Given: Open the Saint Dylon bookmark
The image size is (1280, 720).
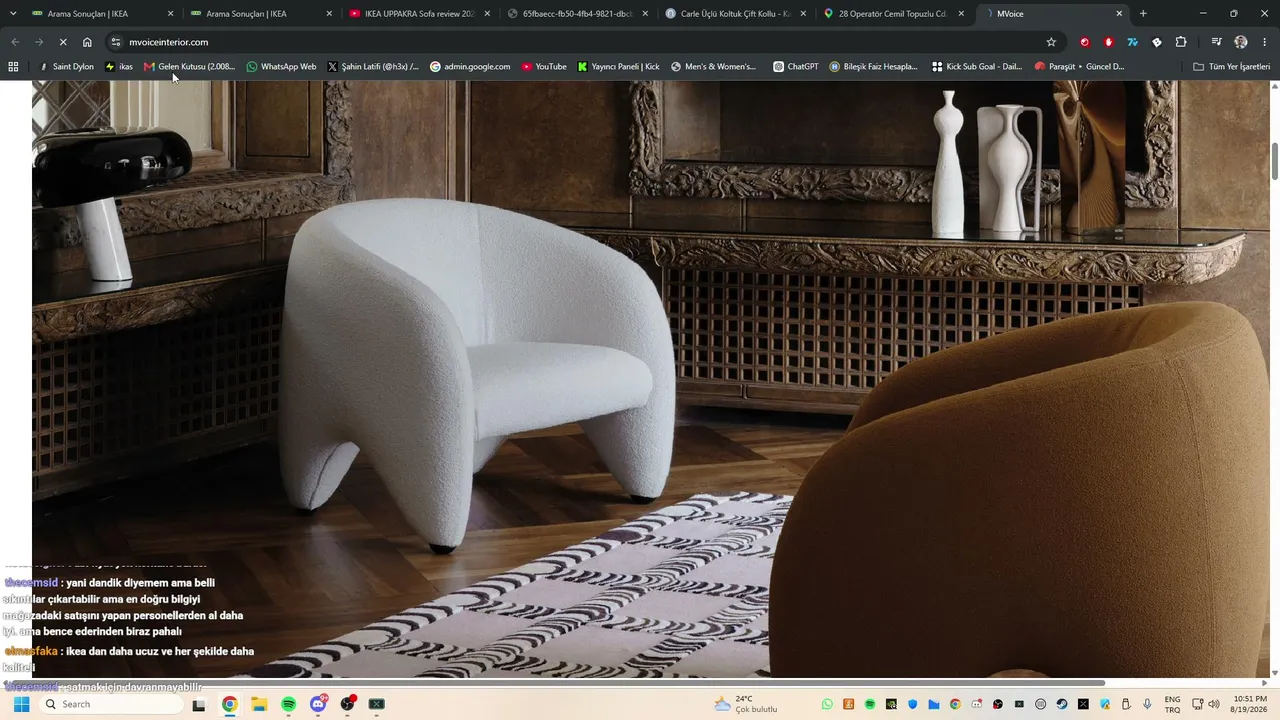Looking at the screenshot, I should tap(66, 67).
